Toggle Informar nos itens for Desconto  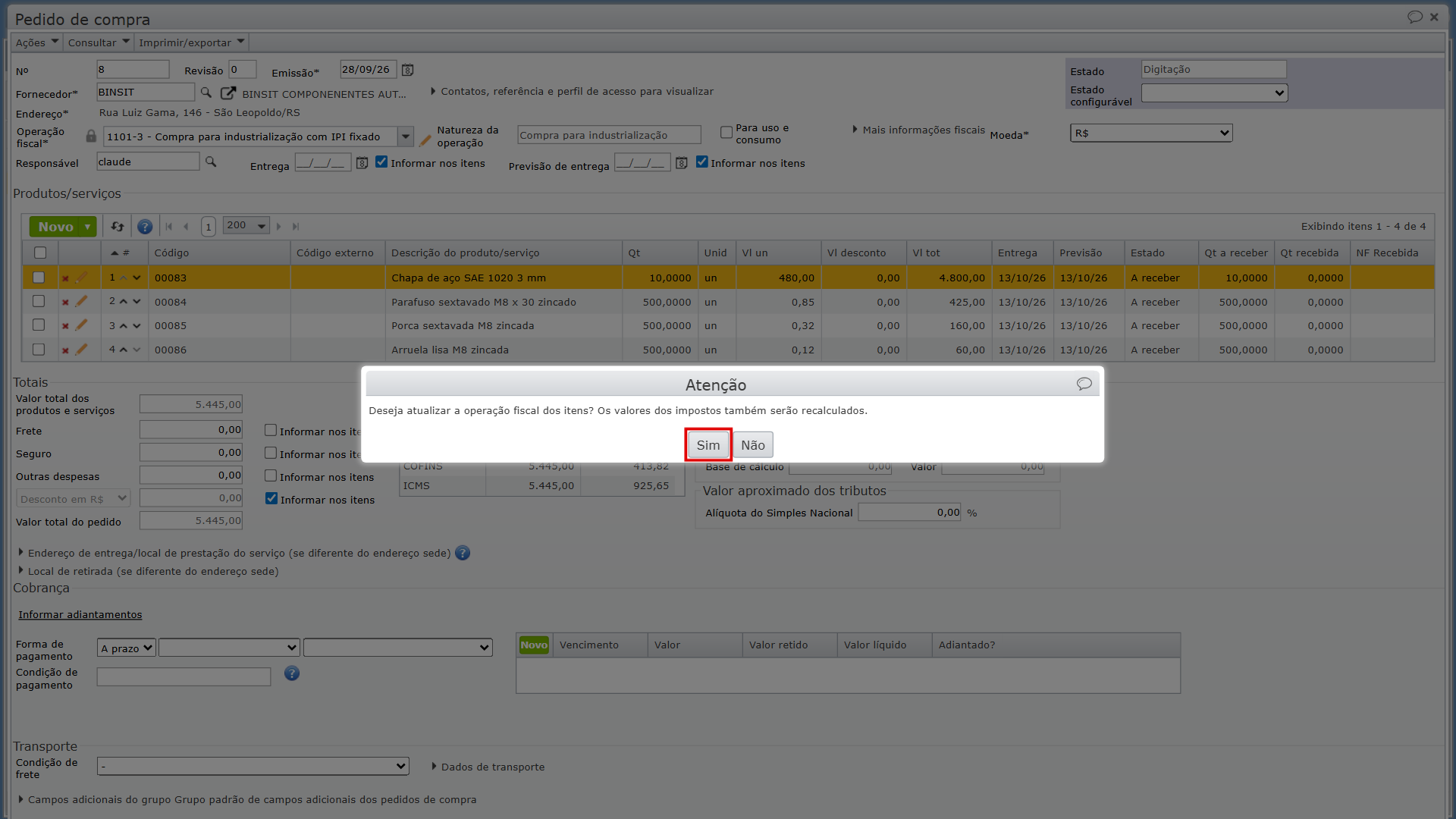pyautogui.click(x=271, y=498)
